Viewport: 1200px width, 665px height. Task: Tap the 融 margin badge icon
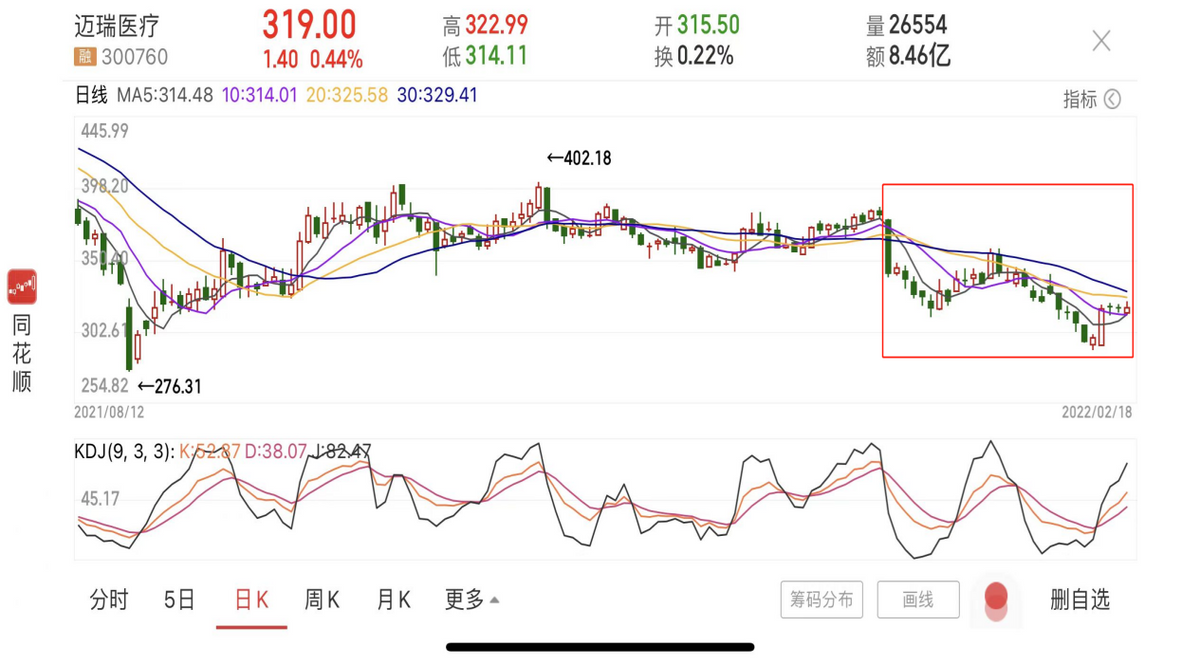coord(84,57)
